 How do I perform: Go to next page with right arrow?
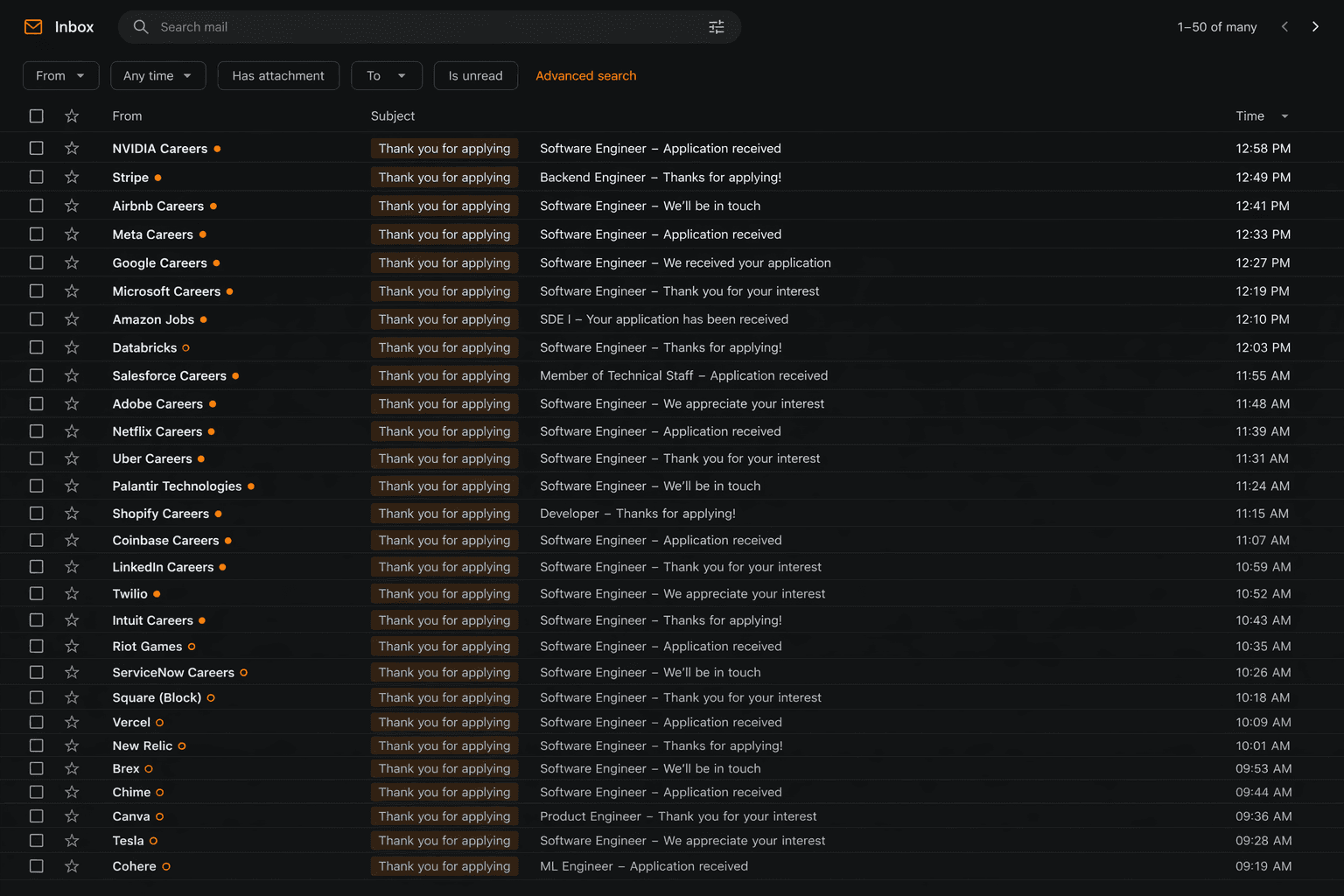click(x=1315, y=26)
